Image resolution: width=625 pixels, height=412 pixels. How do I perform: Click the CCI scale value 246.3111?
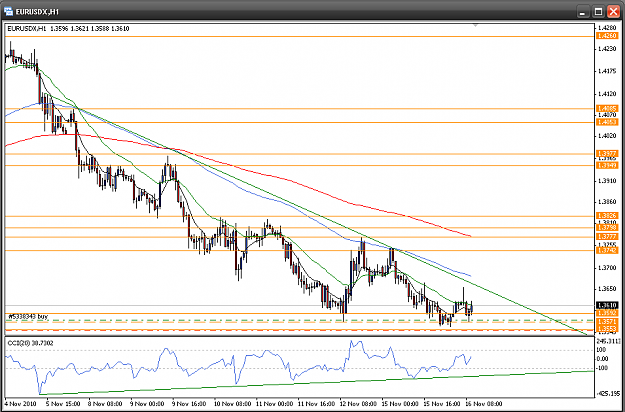pyautogui.click(x=609, y=341)
